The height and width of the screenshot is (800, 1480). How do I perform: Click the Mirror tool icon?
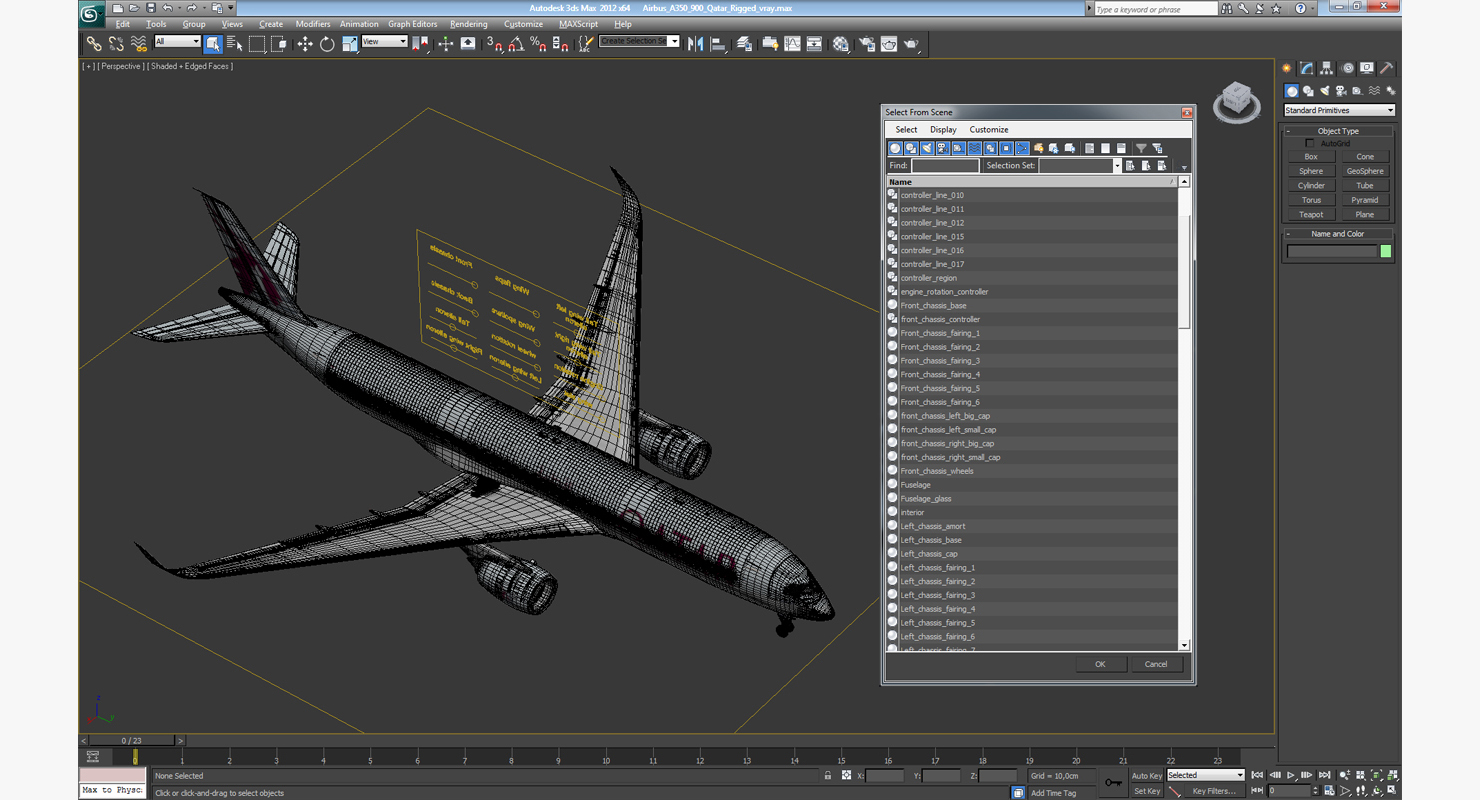(x=695, y=44)
